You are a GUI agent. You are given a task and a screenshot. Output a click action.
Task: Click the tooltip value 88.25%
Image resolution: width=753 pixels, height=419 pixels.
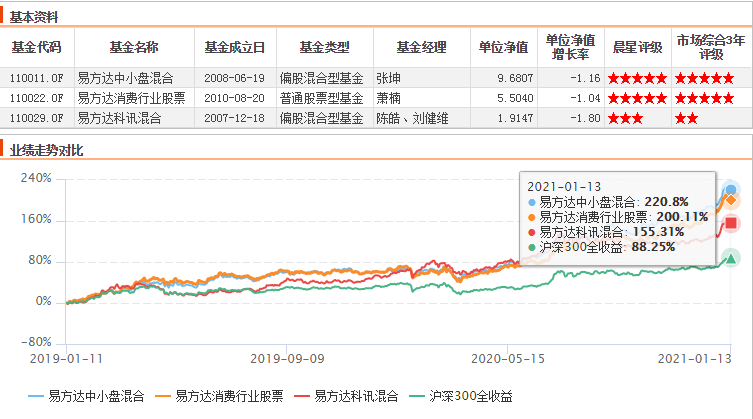[x=654, y=247]
